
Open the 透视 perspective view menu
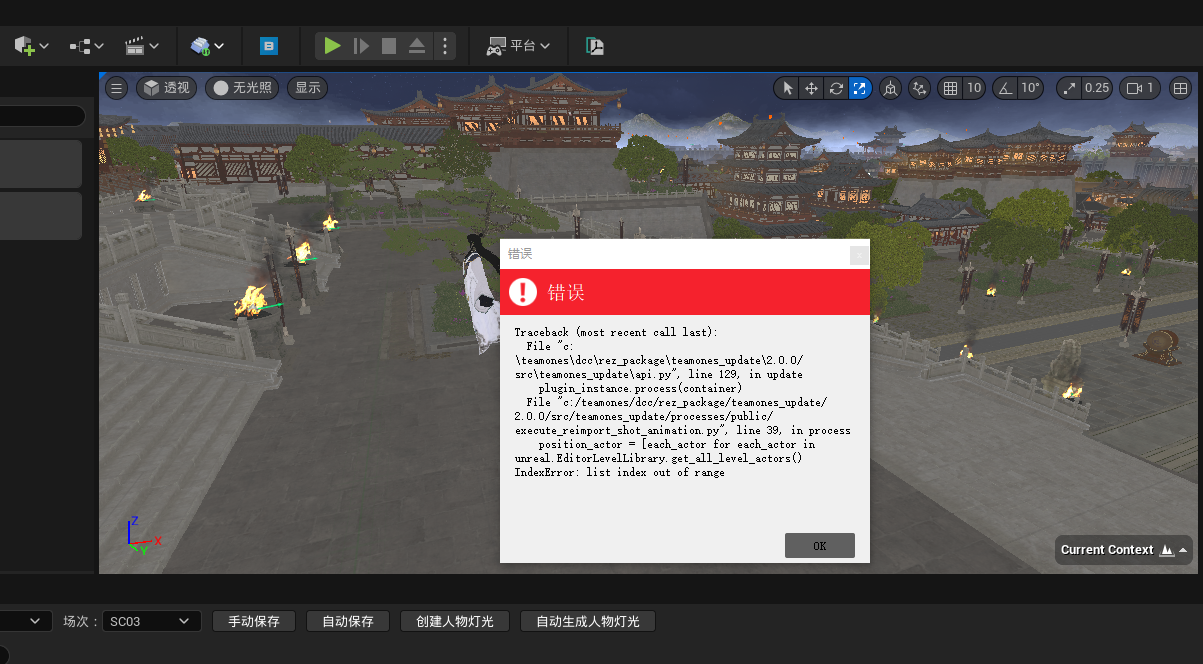click(x=166, y=88)
